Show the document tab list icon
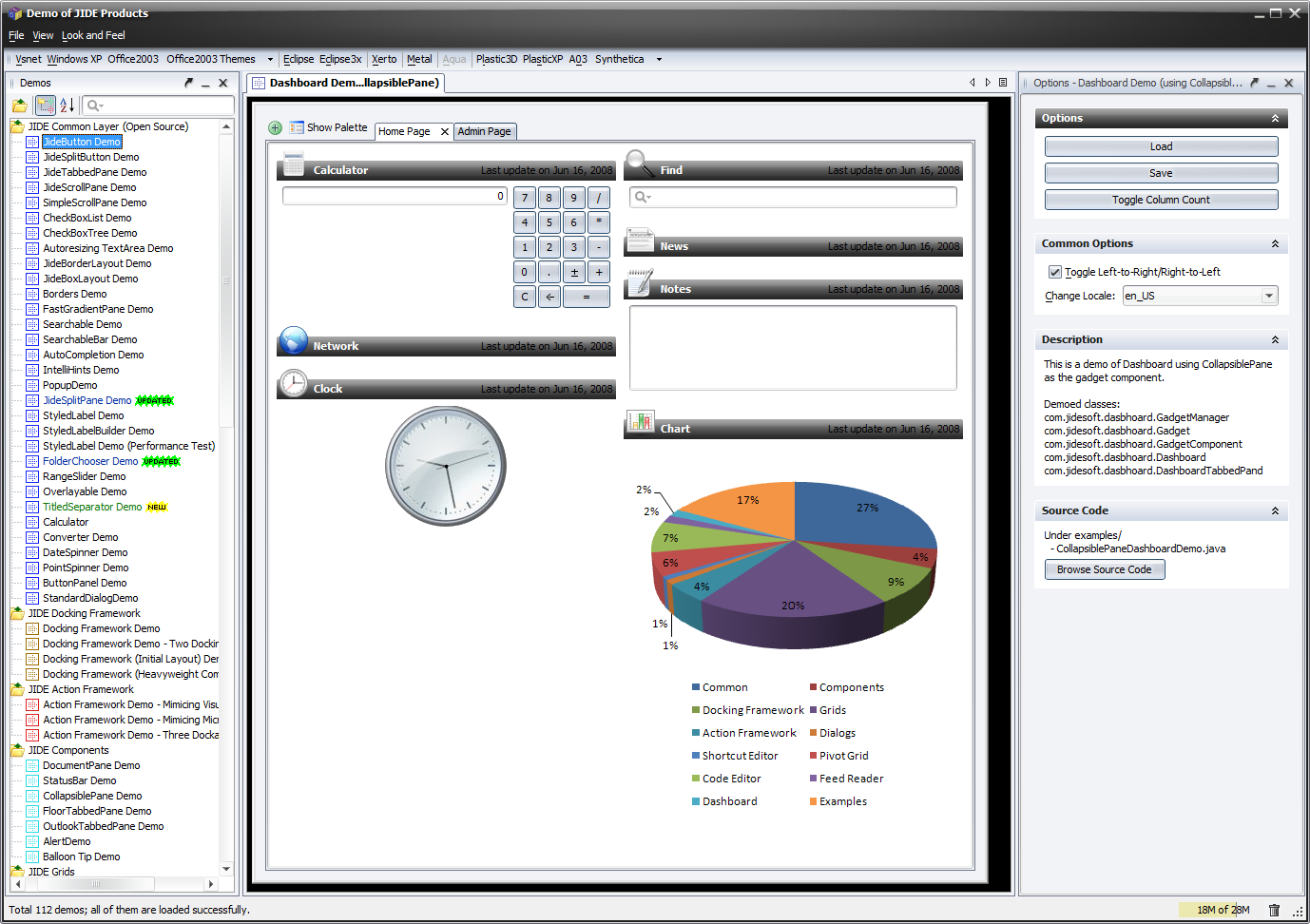Image resolution: width=1310 pixels, height=924 pixels. tap(1003, 83)
